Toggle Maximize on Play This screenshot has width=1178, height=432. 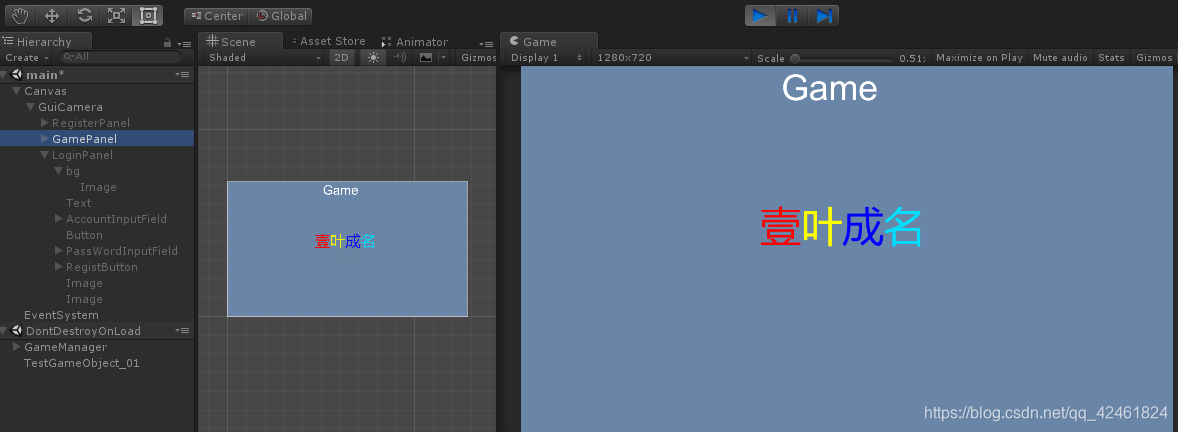click(x=980, y=58)
